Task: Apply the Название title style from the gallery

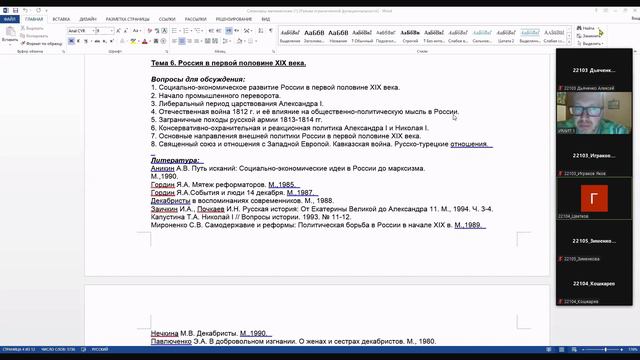Action: click(338, 35)
